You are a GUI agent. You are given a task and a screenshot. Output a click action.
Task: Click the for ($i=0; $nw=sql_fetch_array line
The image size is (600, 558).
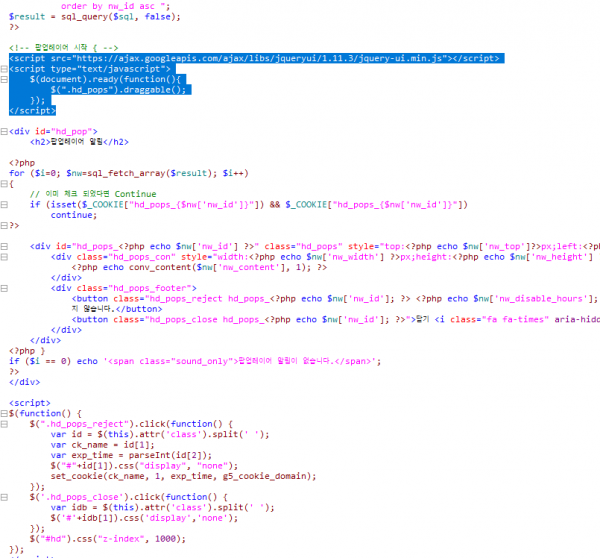[x=129, y=173]
